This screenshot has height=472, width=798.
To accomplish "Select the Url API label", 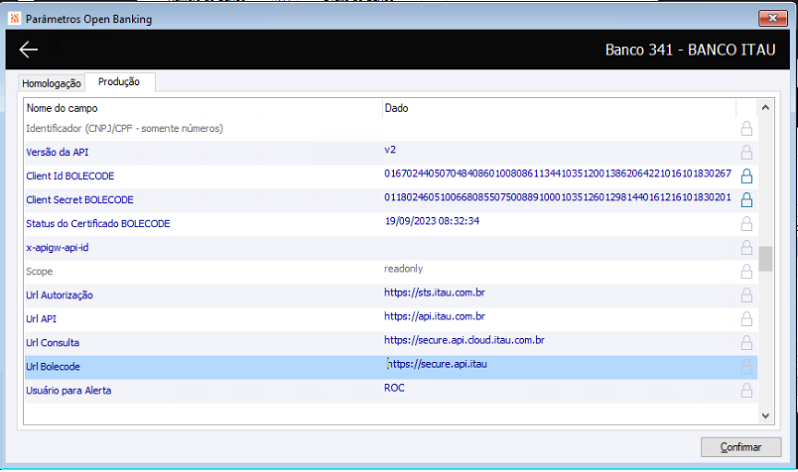I will (x=41, y=319).
